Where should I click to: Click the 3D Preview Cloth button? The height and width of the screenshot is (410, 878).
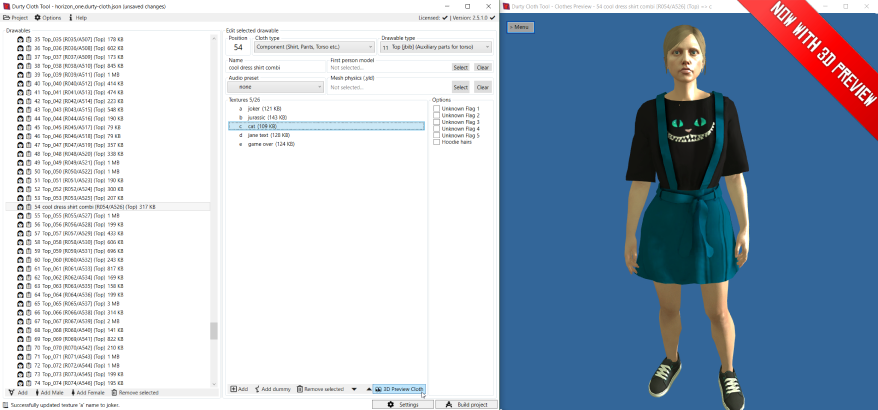pos(399,388)
